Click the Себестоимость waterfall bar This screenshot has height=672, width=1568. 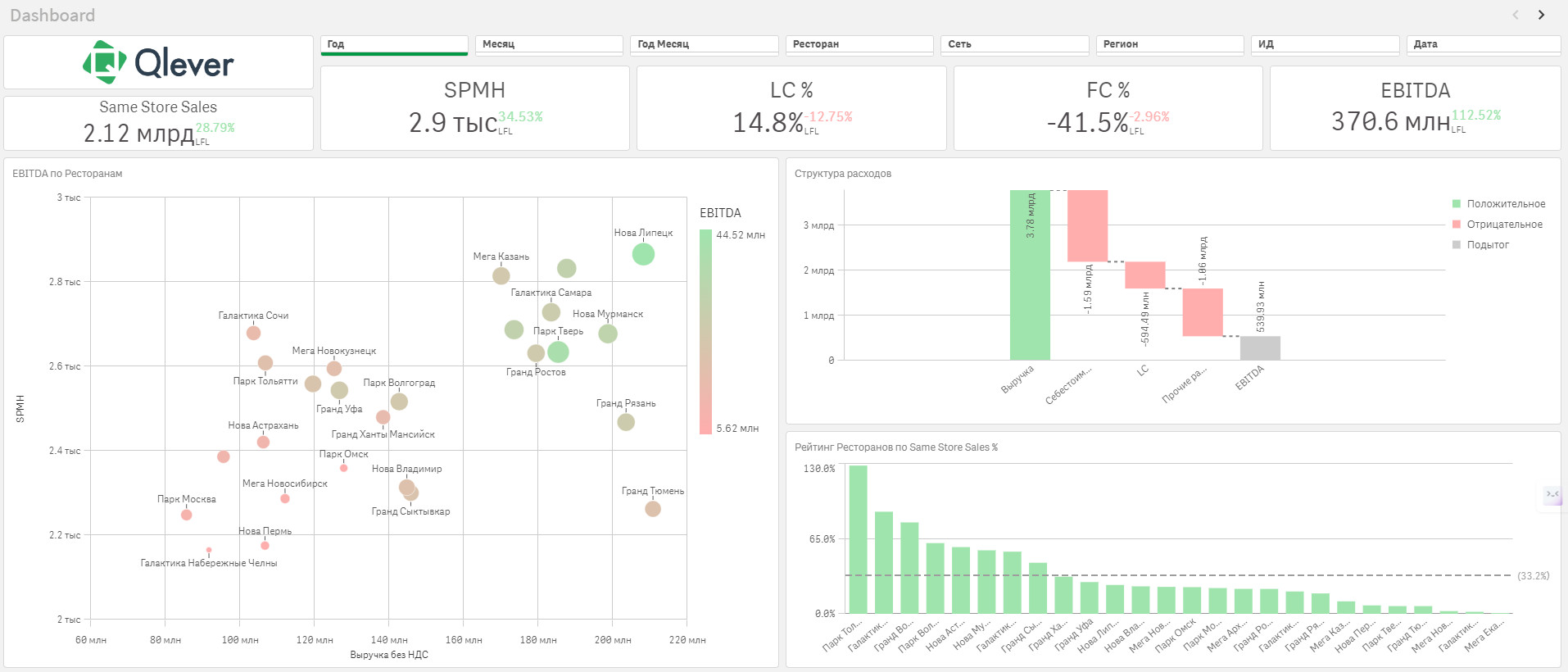1088,226
